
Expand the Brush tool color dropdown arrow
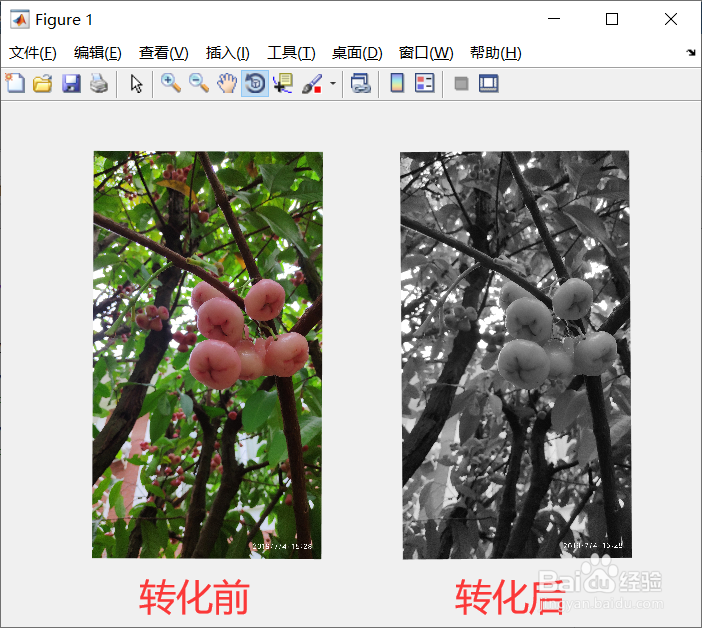[333, 83]
